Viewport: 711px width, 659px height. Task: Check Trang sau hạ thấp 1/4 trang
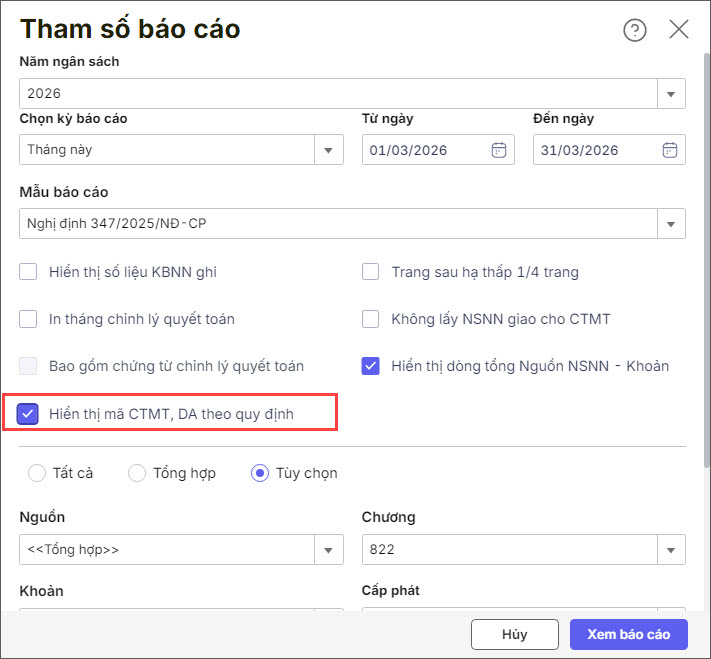point(371,272)
